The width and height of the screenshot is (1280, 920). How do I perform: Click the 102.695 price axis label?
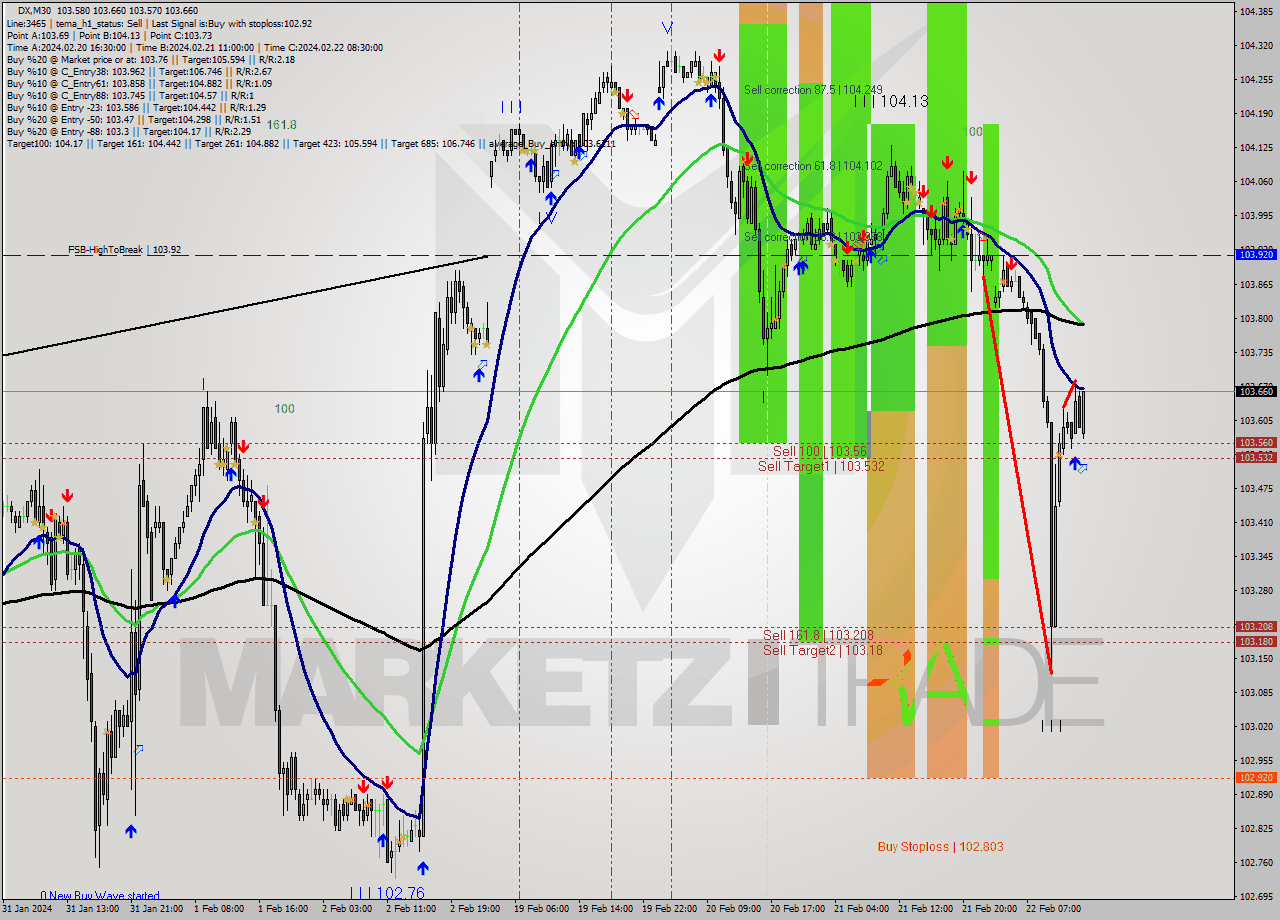[1256, 896]
